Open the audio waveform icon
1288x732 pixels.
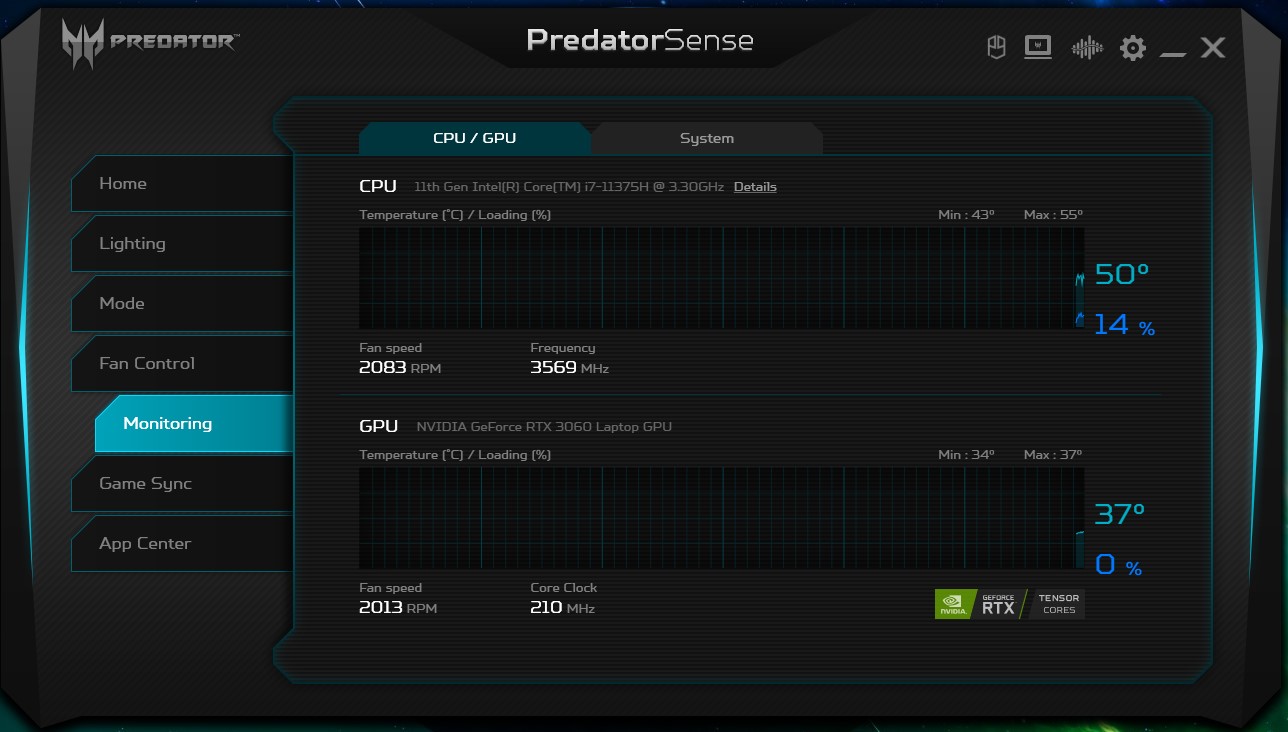click(1086, 47)
